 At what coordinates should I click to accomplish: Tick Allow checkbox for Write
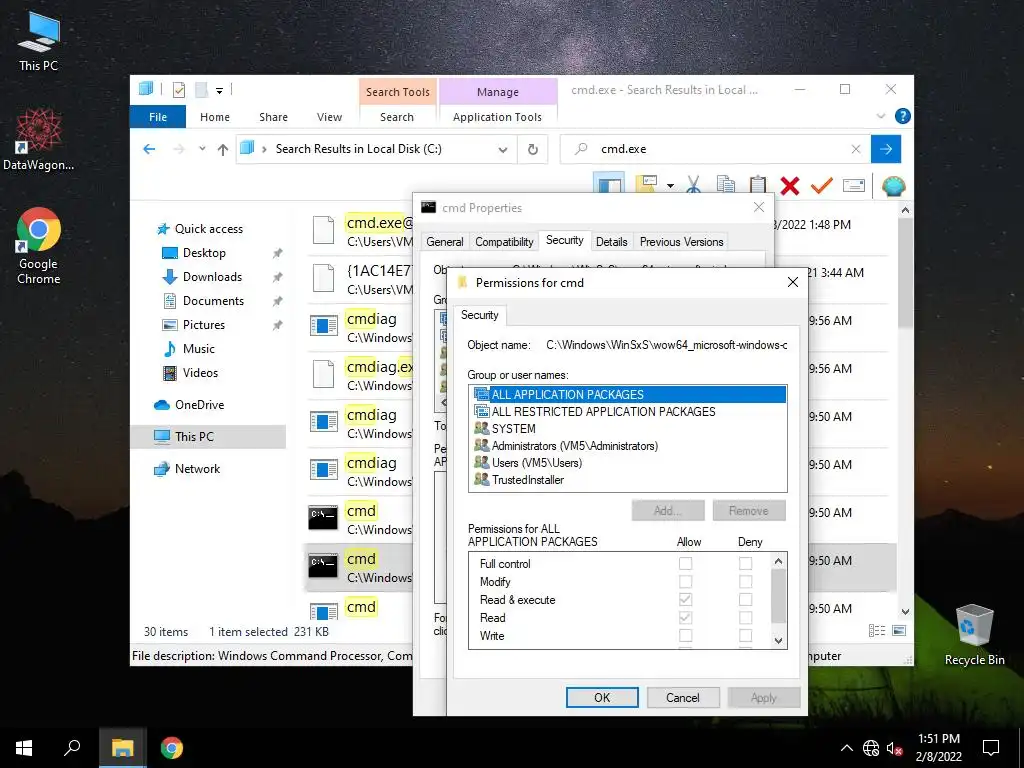click(x=685, y=635)
